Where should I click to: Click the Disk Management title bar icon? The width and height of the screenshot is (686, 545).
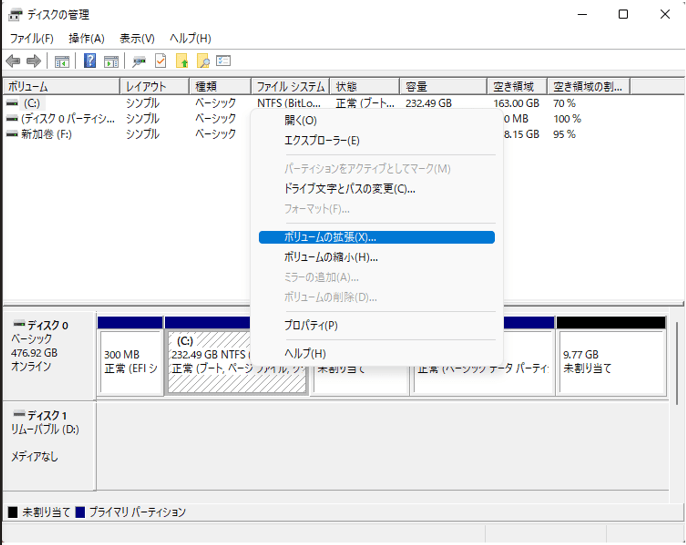pos(15,15)
